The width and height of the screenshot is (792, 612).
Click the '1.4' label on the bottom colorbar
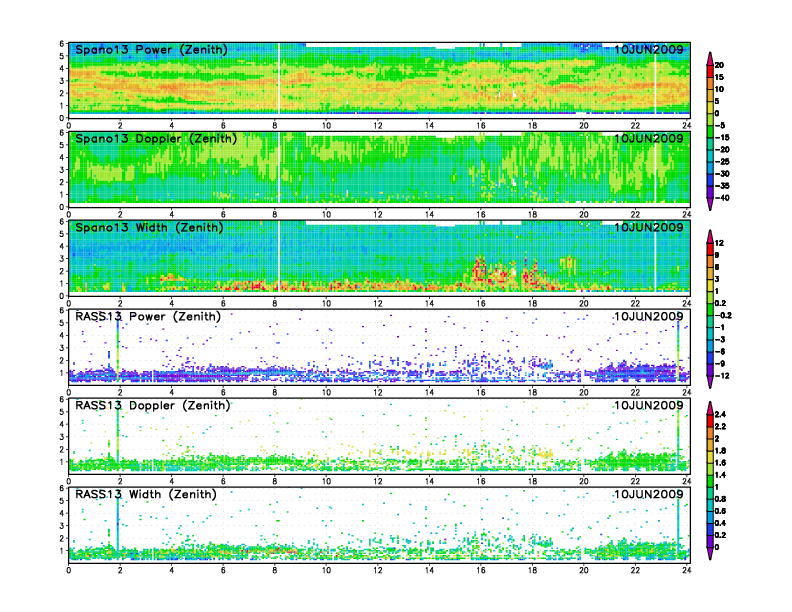pos(720,475)
